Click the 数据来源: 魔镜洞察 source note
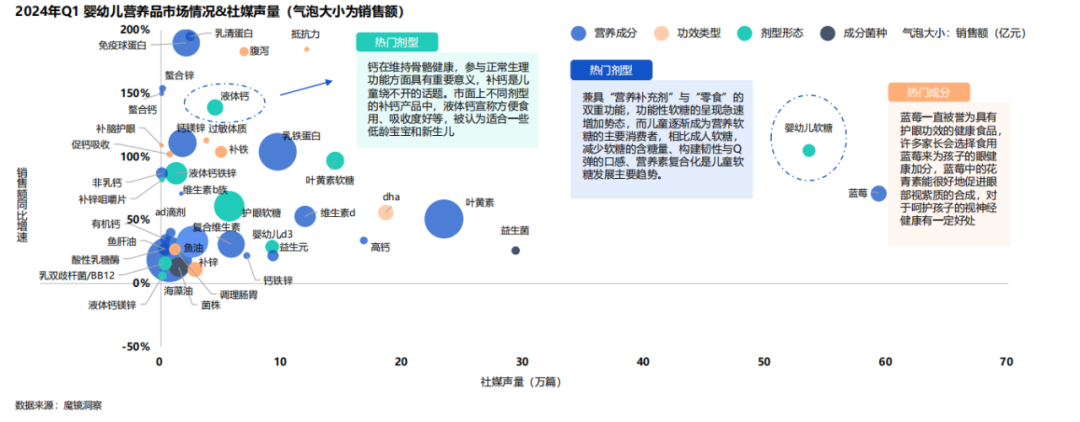Image resolution: width=1080 pixels, height=422 pixels. coord(58,405)
